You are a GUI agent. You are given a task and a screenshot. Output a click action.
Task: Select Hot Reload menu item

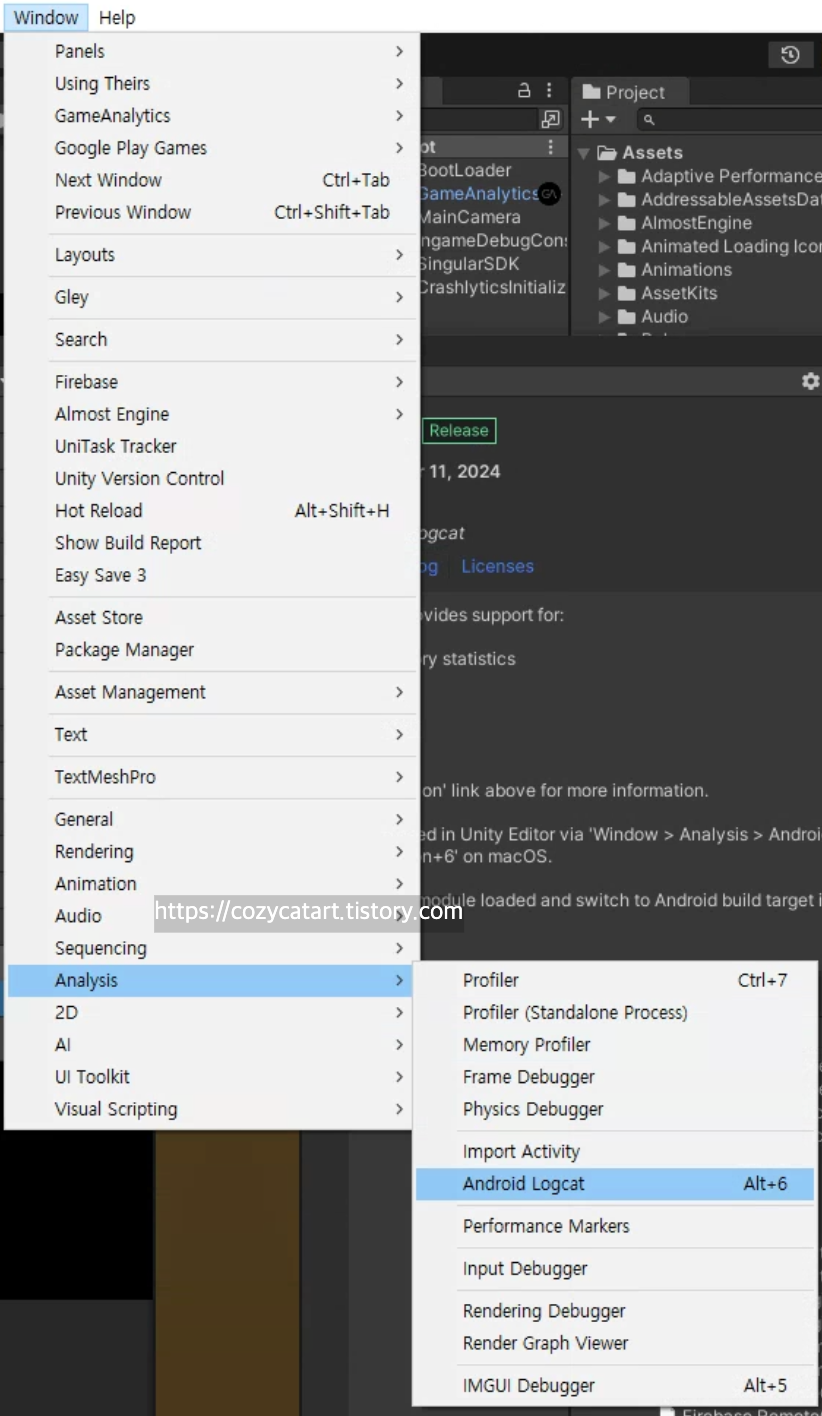212,510
